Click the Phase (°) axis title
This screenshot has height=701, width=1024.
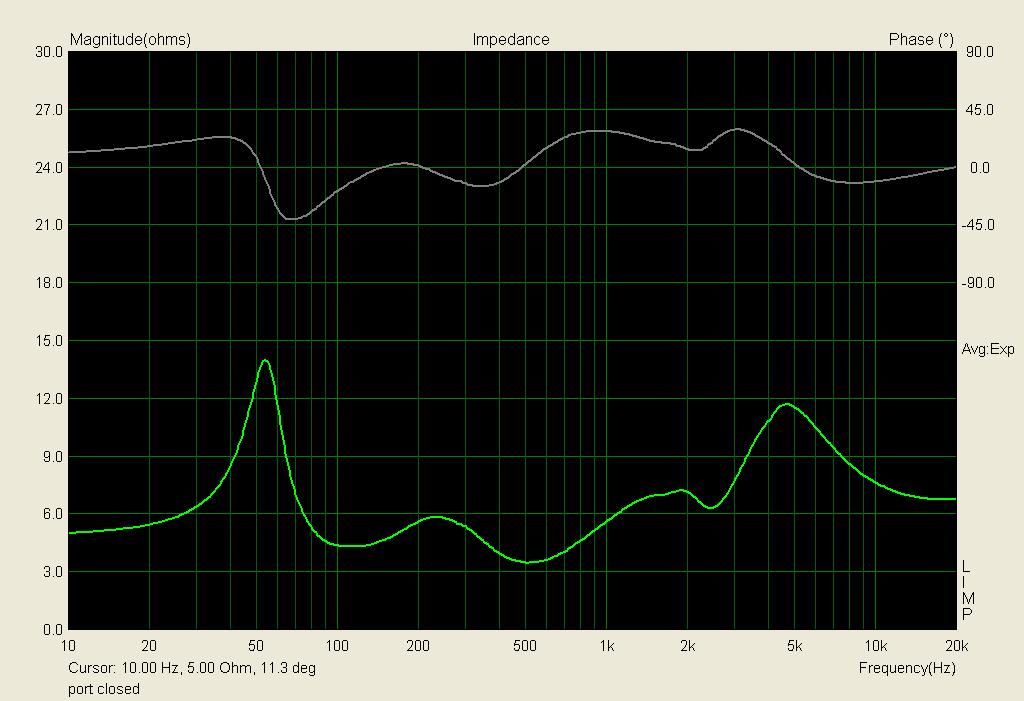(x=921, y=40)
